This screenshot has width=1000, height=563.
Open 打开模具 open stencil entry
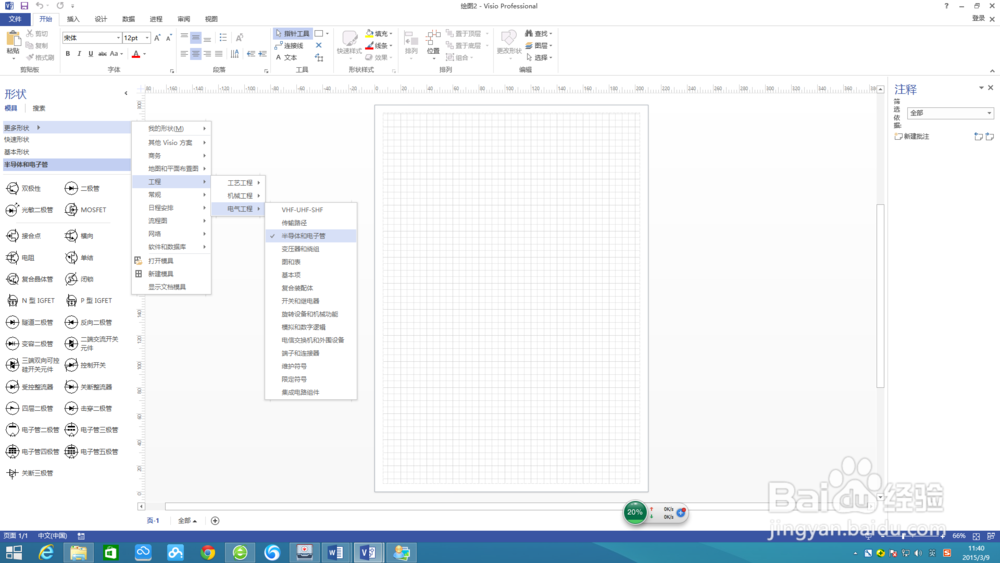tap(161, 261)
